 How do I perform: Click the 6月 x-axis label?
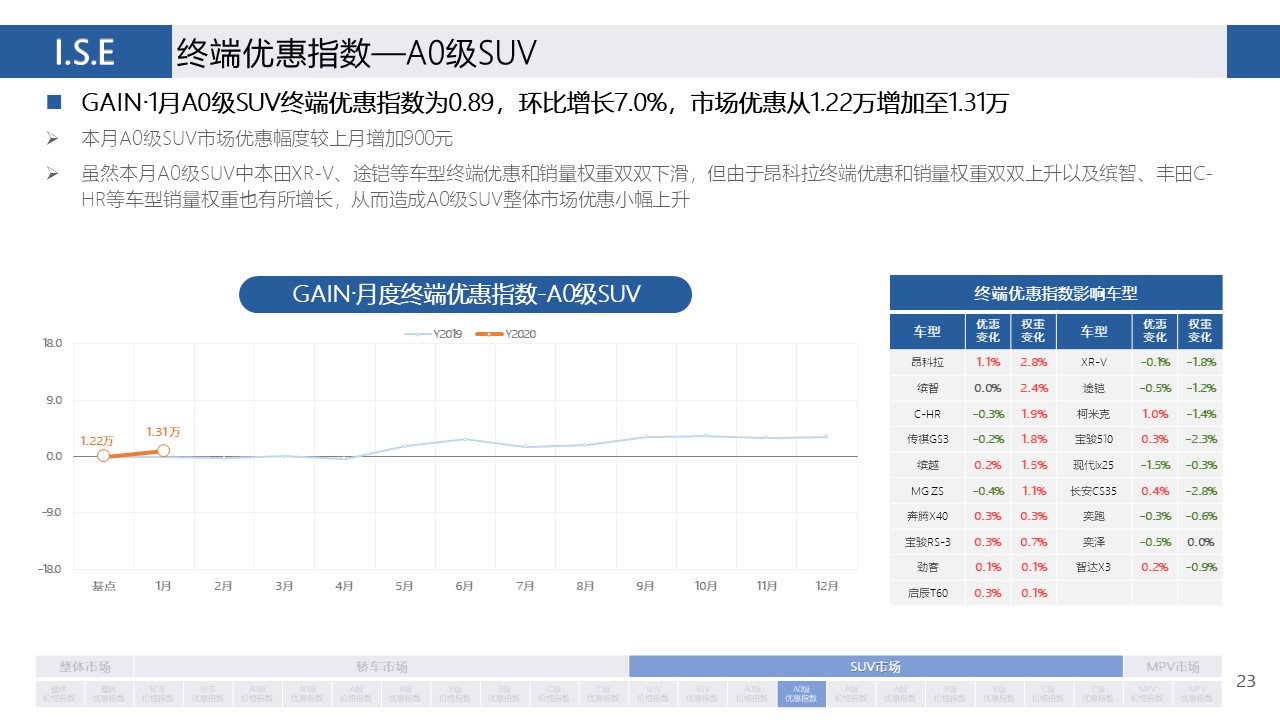465,586
